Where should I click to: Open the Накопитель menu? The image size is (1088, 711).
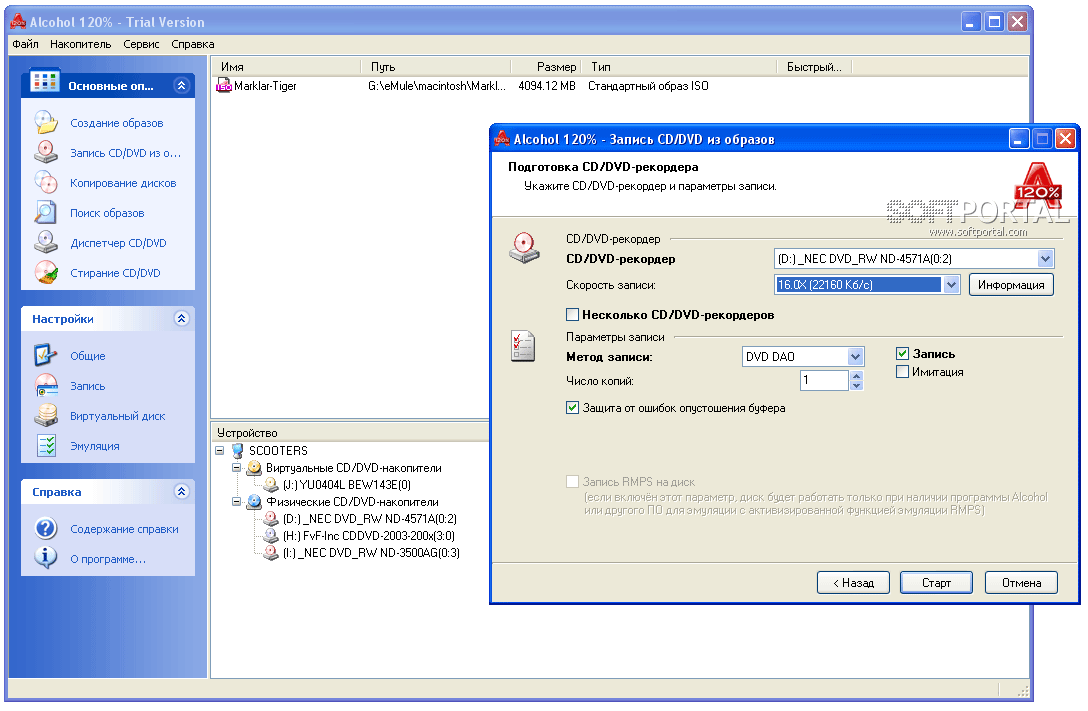tap(80, 44)
